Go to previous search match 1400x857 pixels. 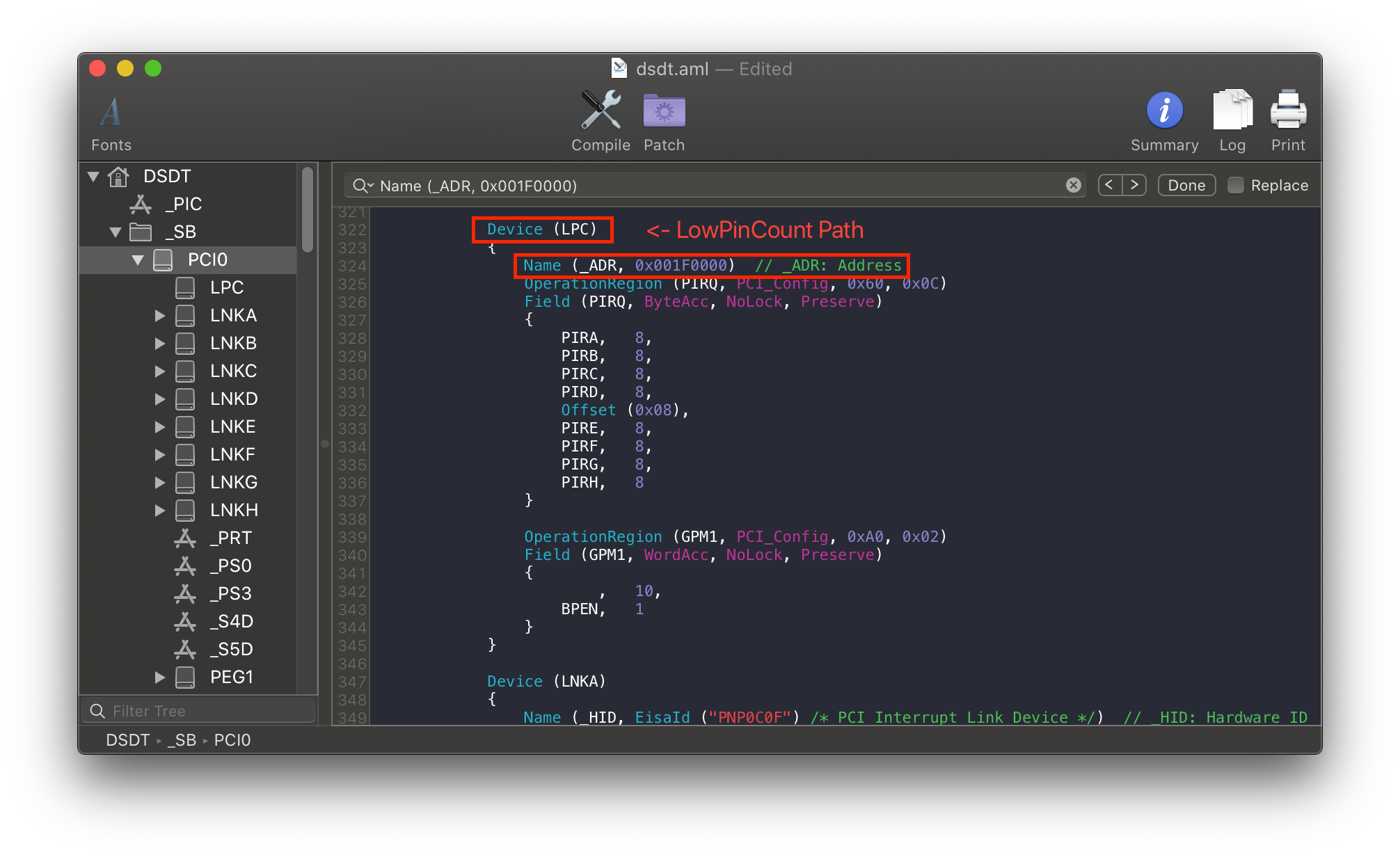[1109, 185]
